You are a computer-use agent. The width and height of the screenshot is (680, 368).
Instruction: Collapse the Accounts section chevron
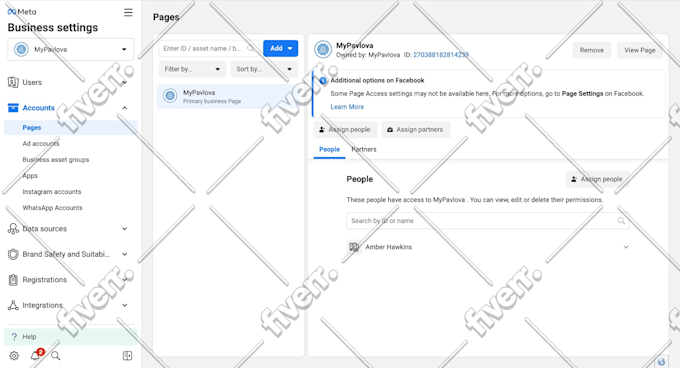tap(125, 108)
